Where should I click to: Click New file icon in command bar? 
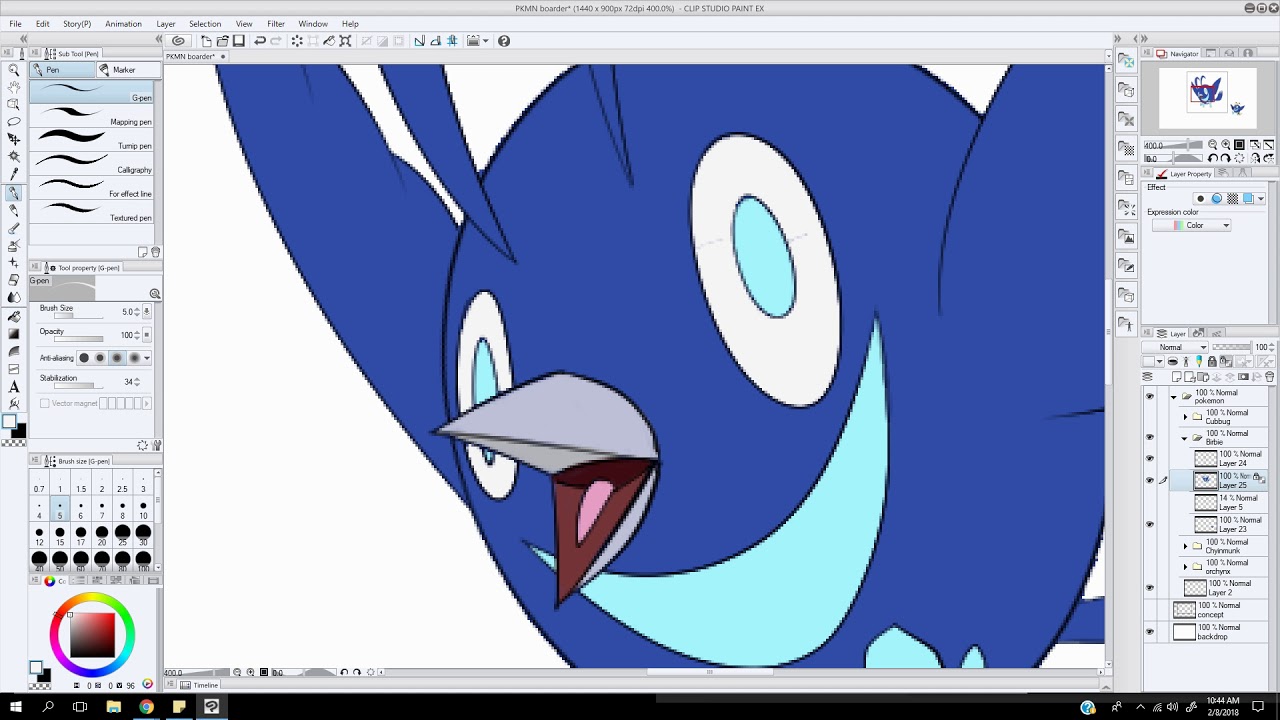point(206,41)
